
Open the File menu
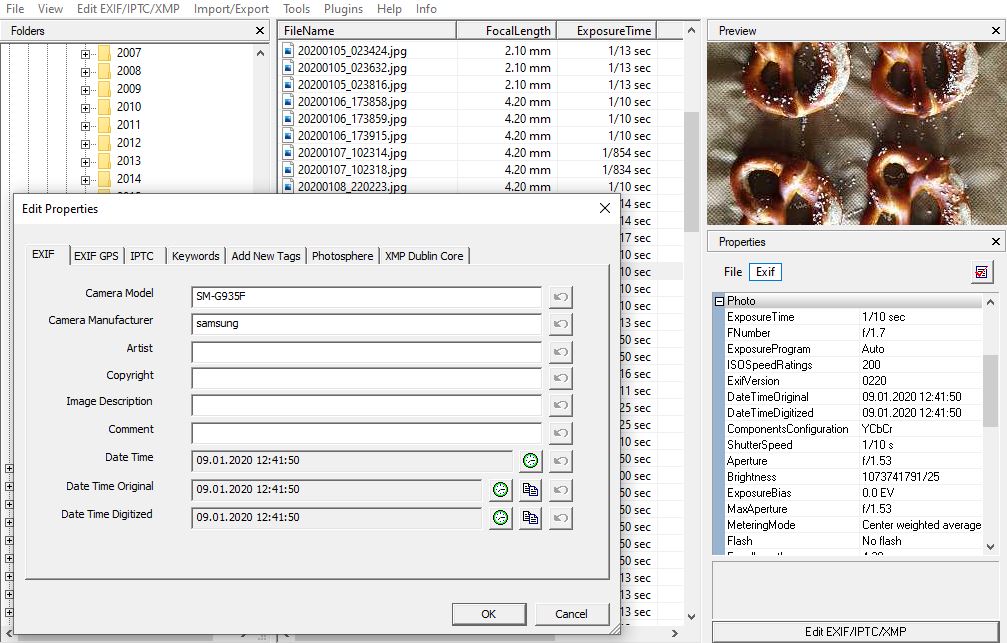pyautogui.click(x=15, y=9)
